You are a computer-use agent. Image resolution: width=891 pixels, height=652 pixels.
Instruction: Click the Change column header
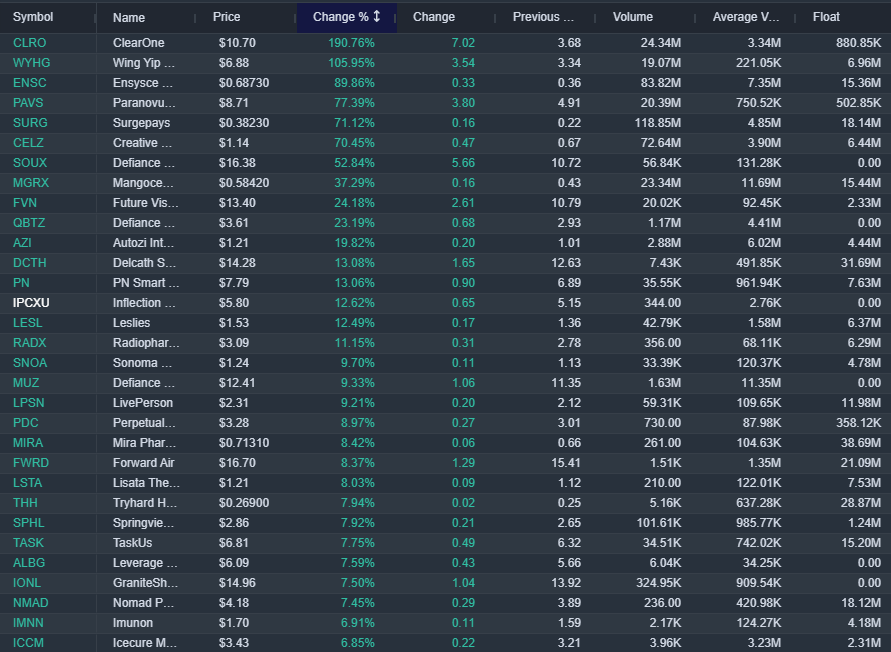434,17
